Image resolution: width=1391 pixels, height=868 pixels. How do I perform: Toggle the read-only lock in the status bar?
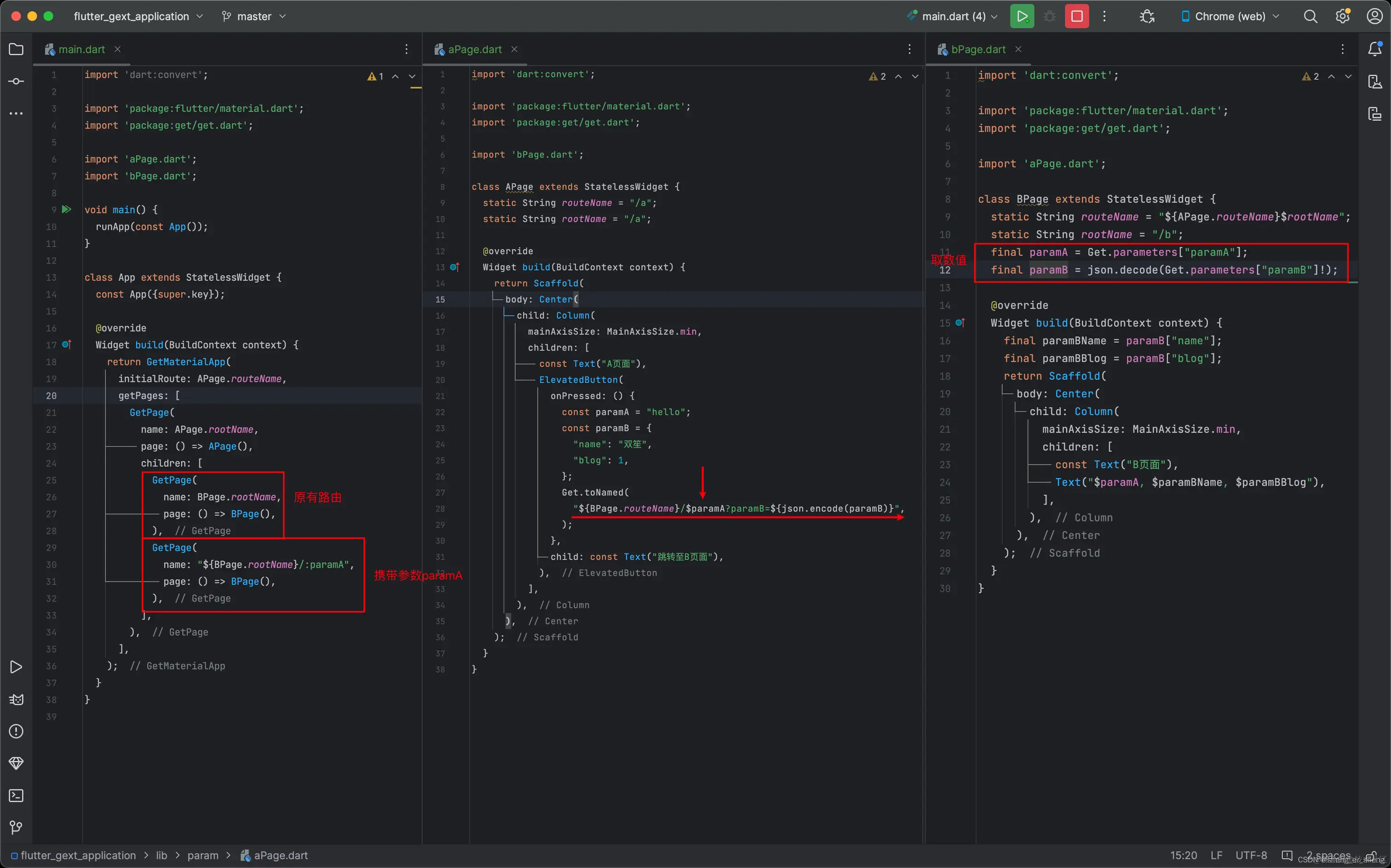point(1372,856)
